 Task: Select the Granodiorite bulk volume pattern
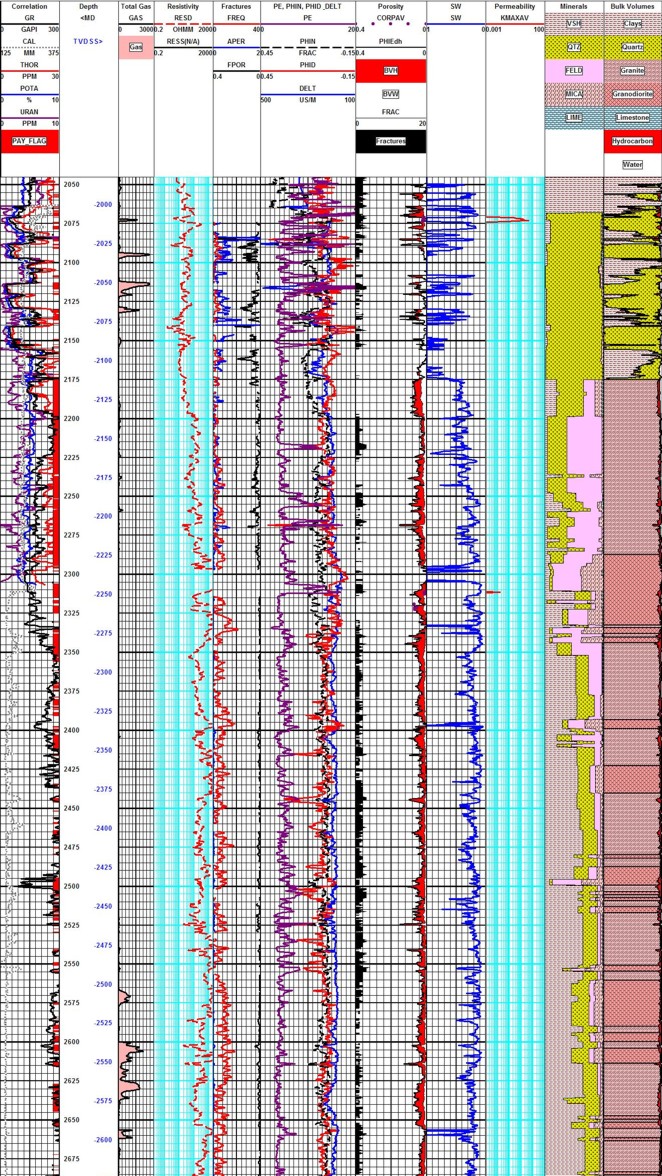(632, 94)
